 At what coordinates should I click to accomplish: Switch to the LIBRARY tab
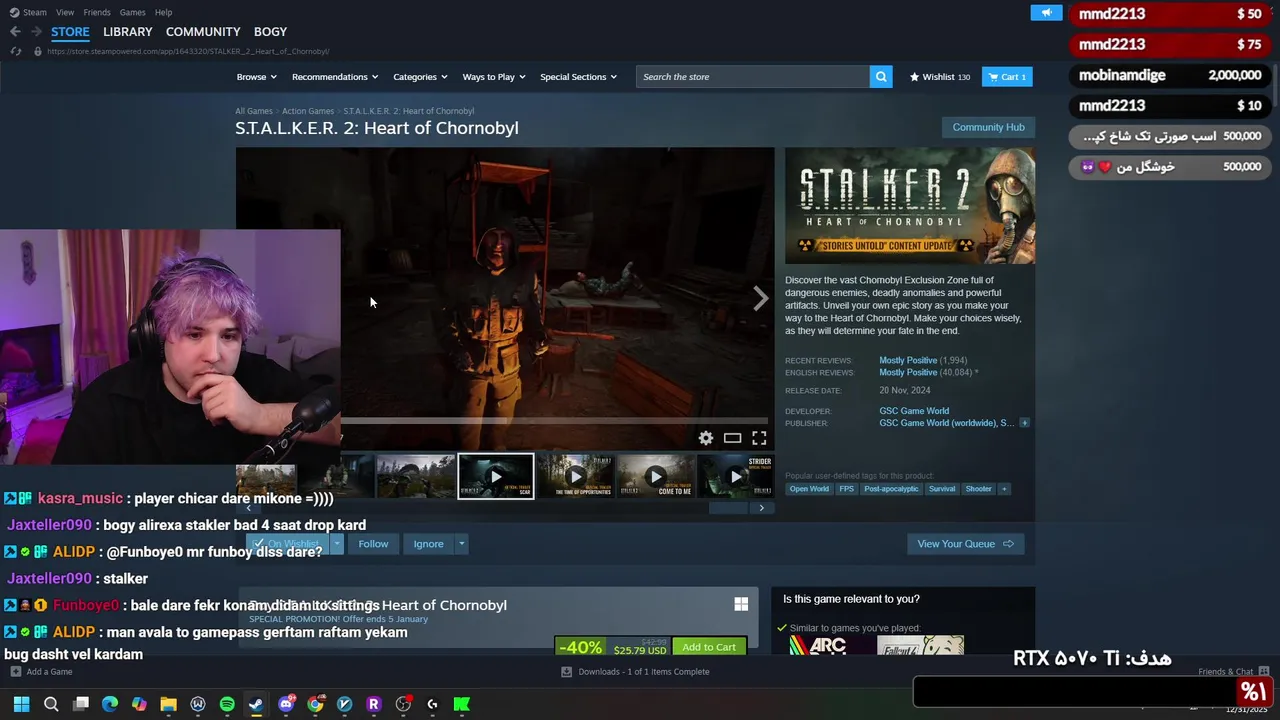click(128, 32)
